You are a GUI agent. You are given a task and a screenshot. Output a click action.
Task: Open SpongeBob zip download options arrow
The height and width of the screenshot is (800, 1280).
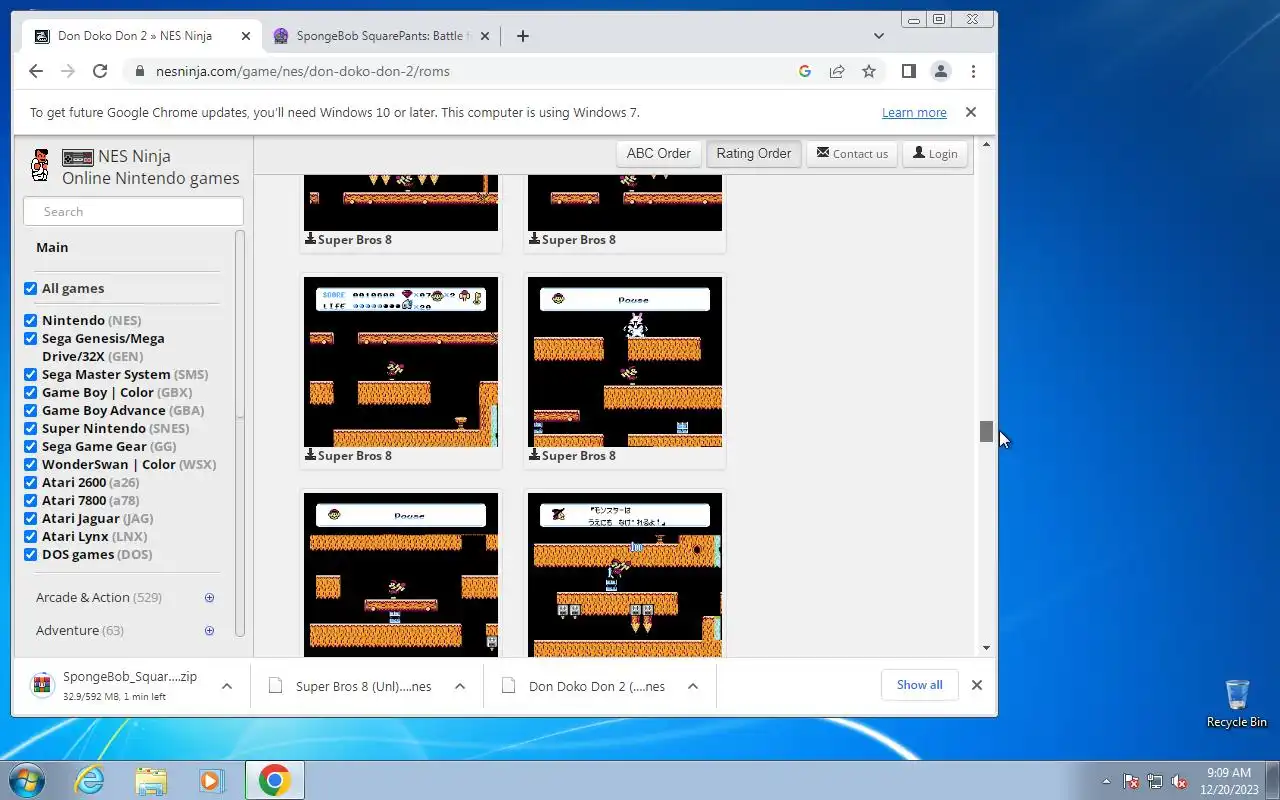[227, 686]
